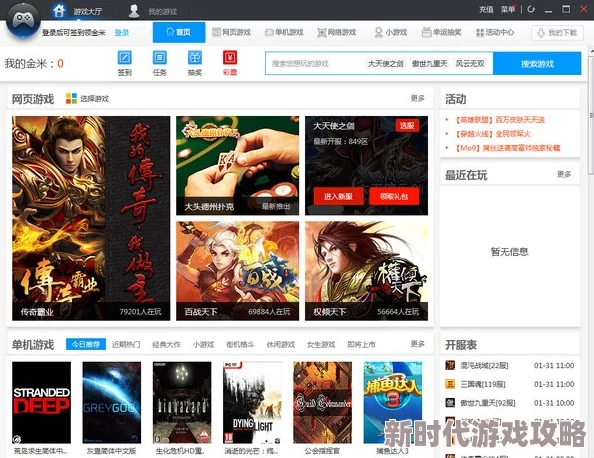Open the 幸运抽奖 navigation tab
Image resolution: width=594 pixels, height=458 pixels.
[x=442, y=32]
